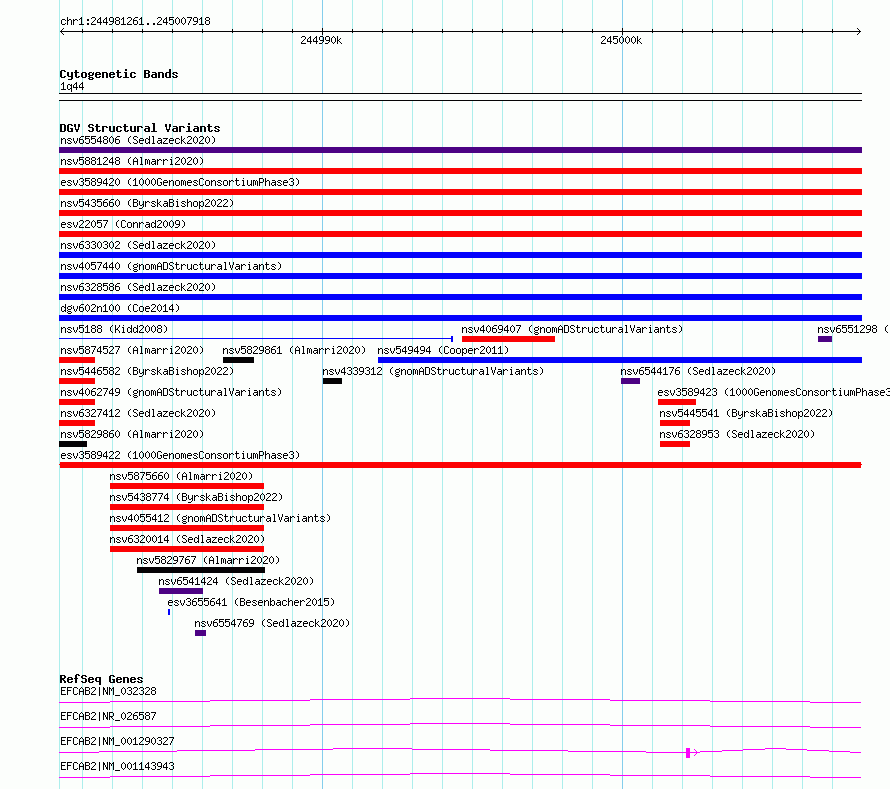Click the black bar under nsv5829767
Image resolution: width=890 pixels, height=789 pixels.
(201, 570)
